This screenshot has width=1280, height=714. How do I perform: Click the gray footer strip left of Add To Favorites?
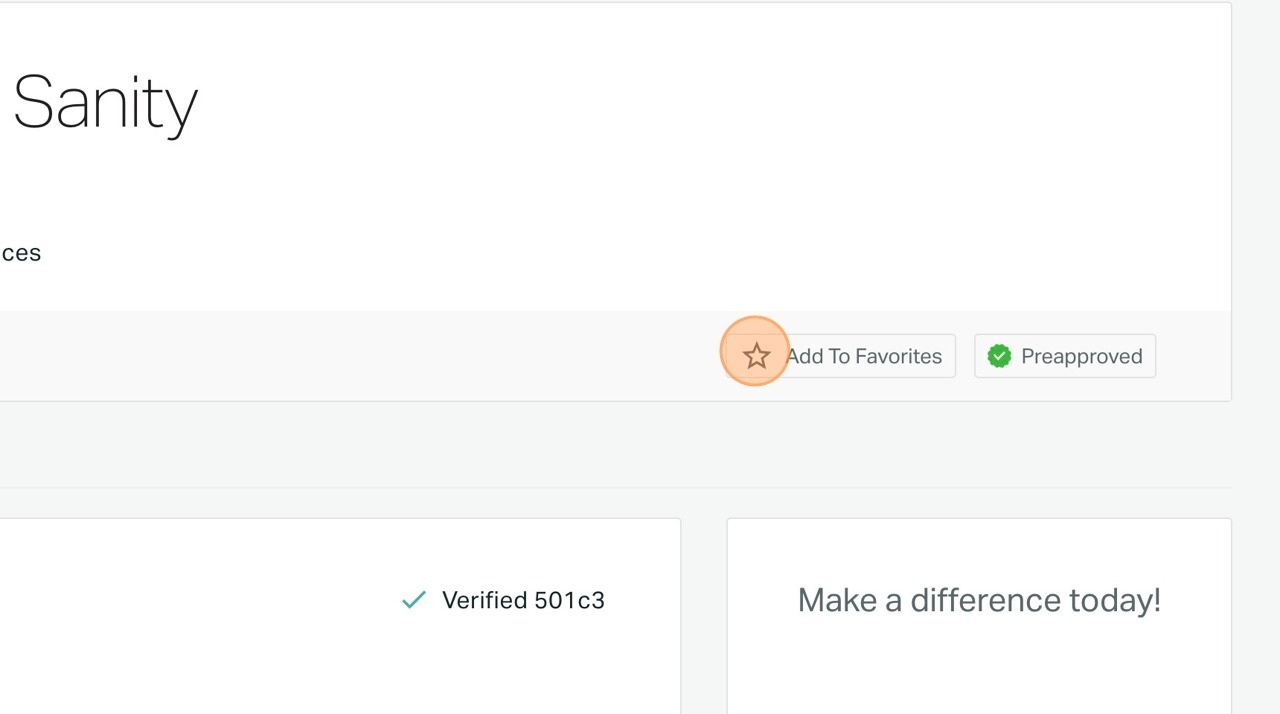pyautogui.click(x=350, y=356)
